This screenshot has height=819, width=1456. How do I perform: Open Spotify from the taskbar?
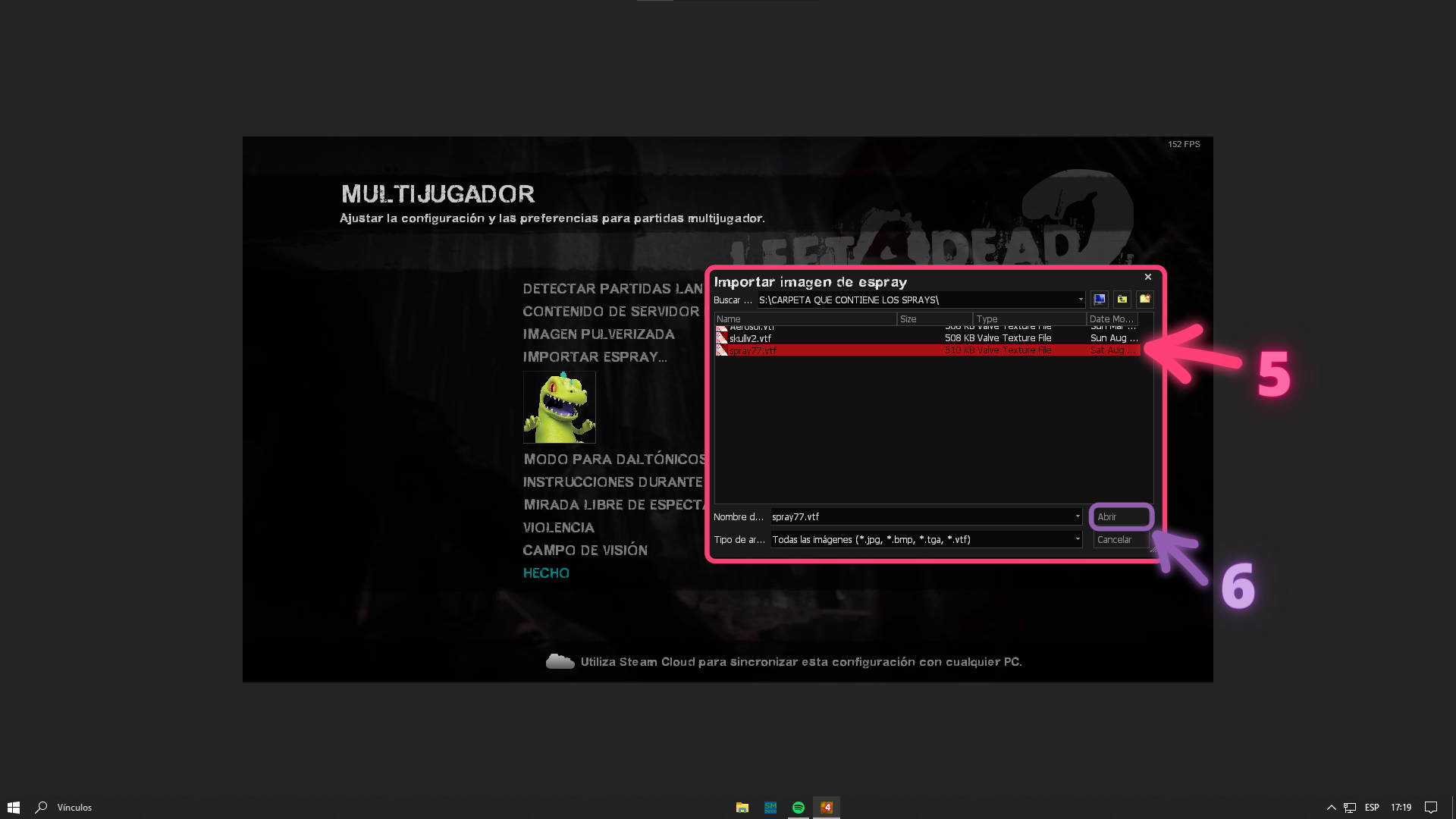799,808
